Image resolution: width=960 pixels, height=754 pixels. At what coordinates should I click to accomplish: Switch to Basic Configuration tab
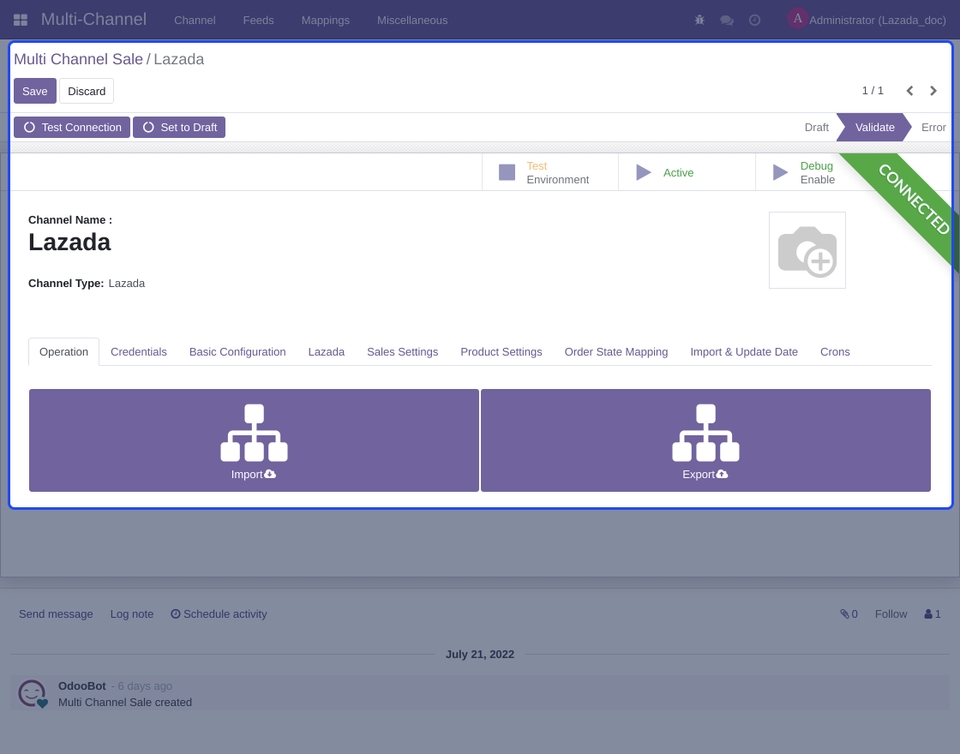pos(238,352)
